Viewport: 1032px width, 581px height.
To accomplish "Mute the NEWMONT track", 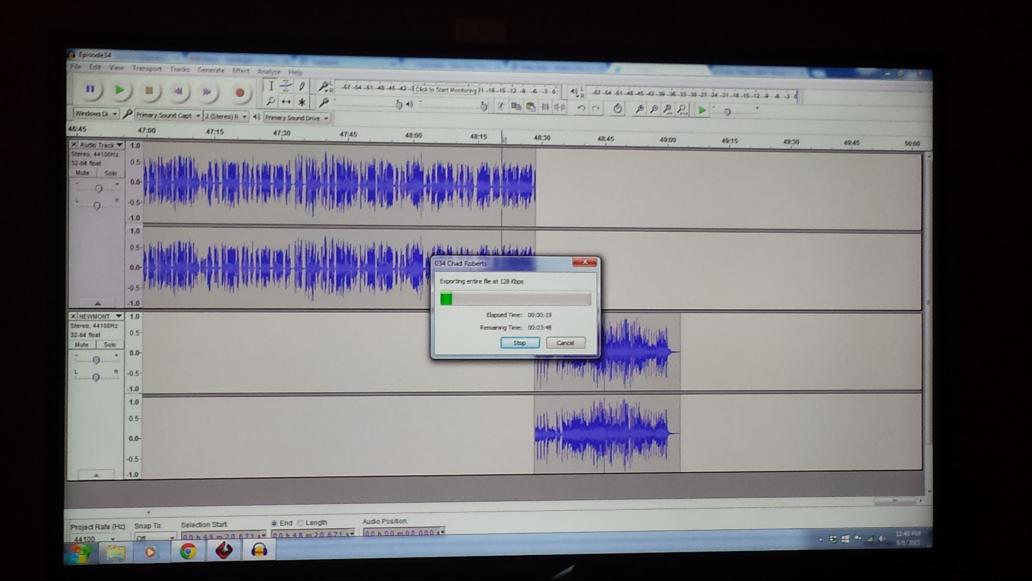I will pyautogui.click(x=82, y=344).
